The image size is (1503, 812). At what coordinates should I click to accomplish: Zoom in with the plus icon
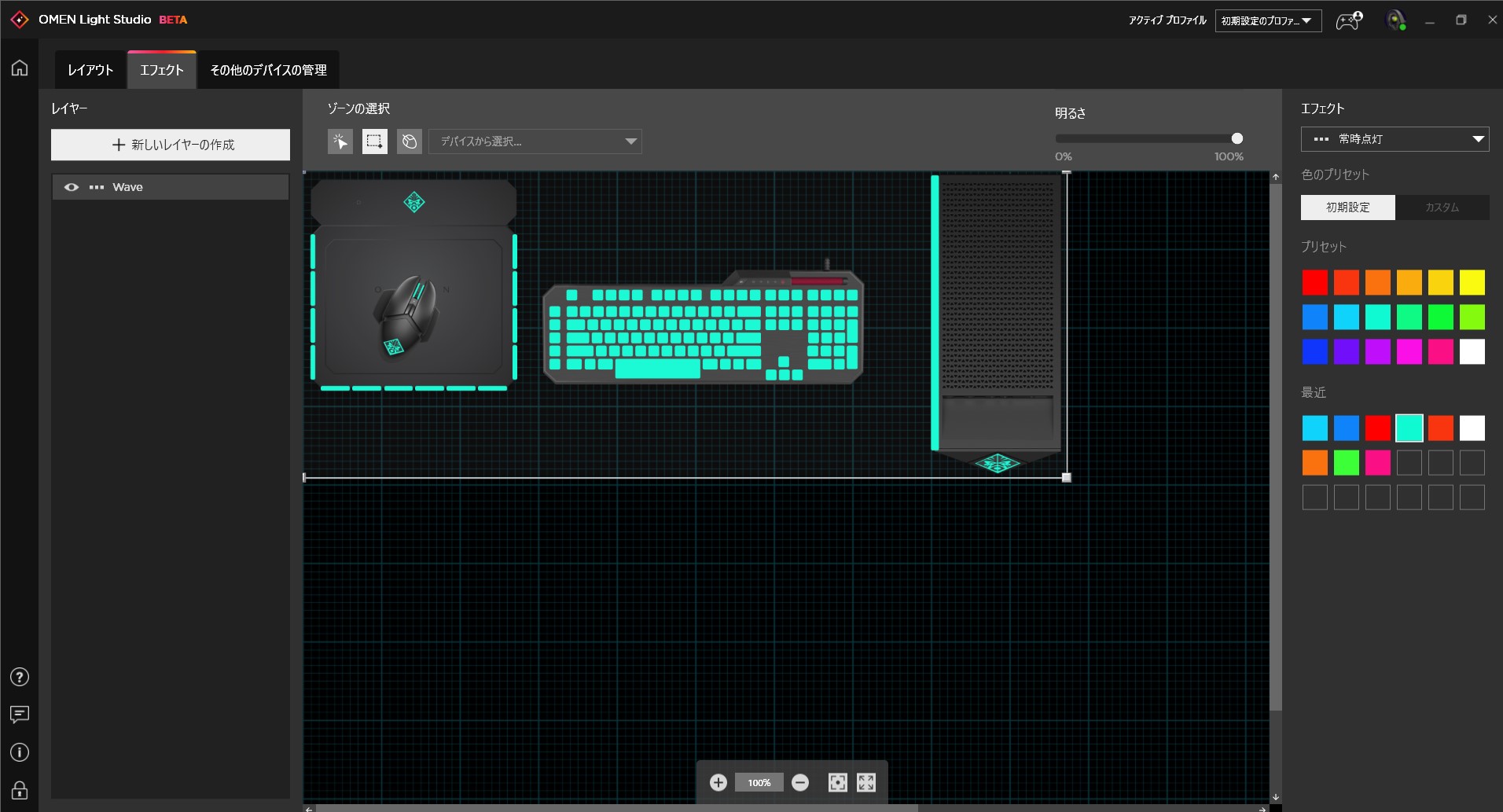[x=718, y=782]
